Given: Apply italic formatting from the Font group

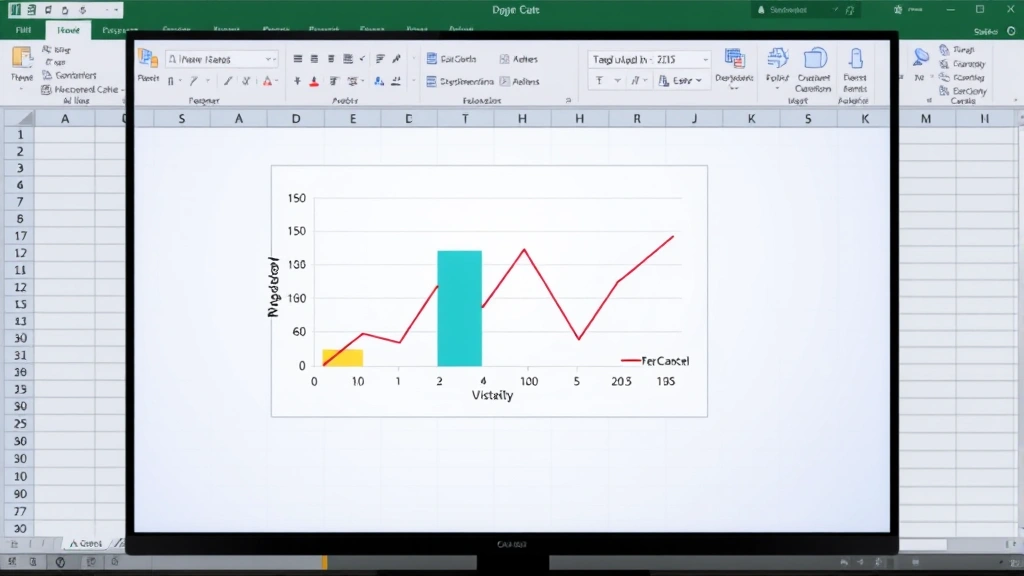Looking at the screenshot, I should pos(192,81).
